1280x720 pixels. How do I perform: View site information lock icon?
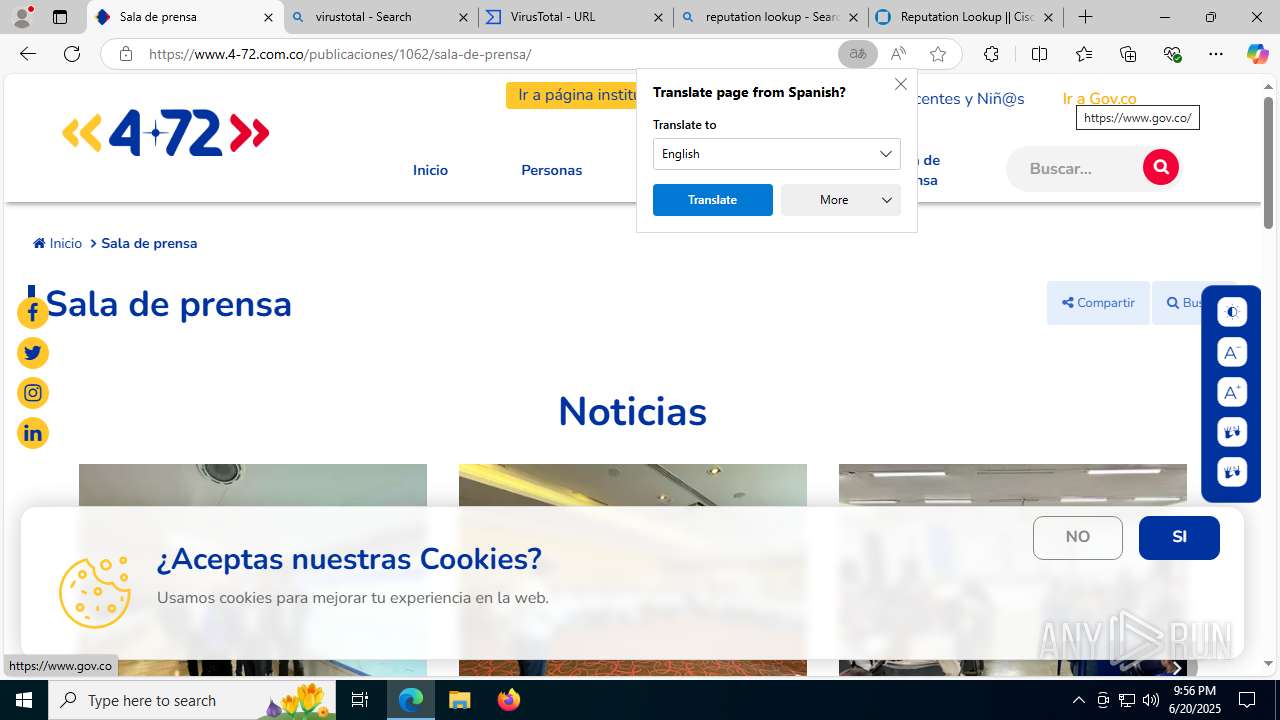pos(126,54)
